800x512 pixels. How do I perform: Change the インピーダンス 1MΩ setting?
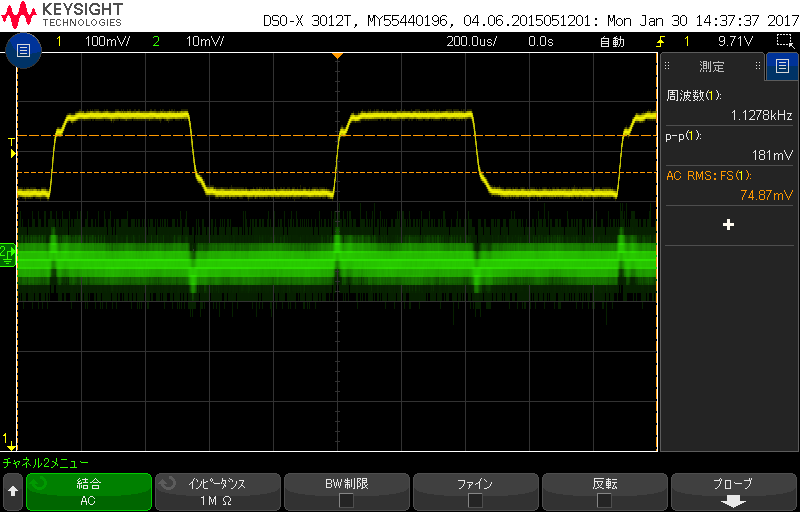(x=217, y=492)
